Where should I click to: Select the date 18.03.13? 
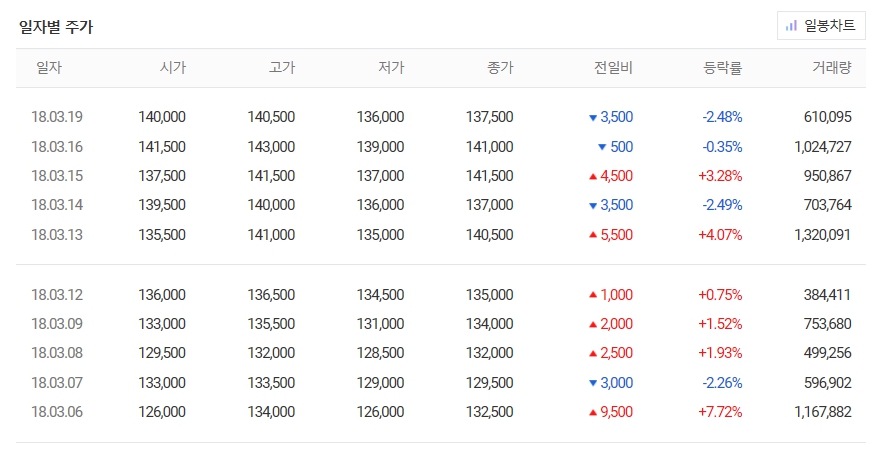[57, 235]
